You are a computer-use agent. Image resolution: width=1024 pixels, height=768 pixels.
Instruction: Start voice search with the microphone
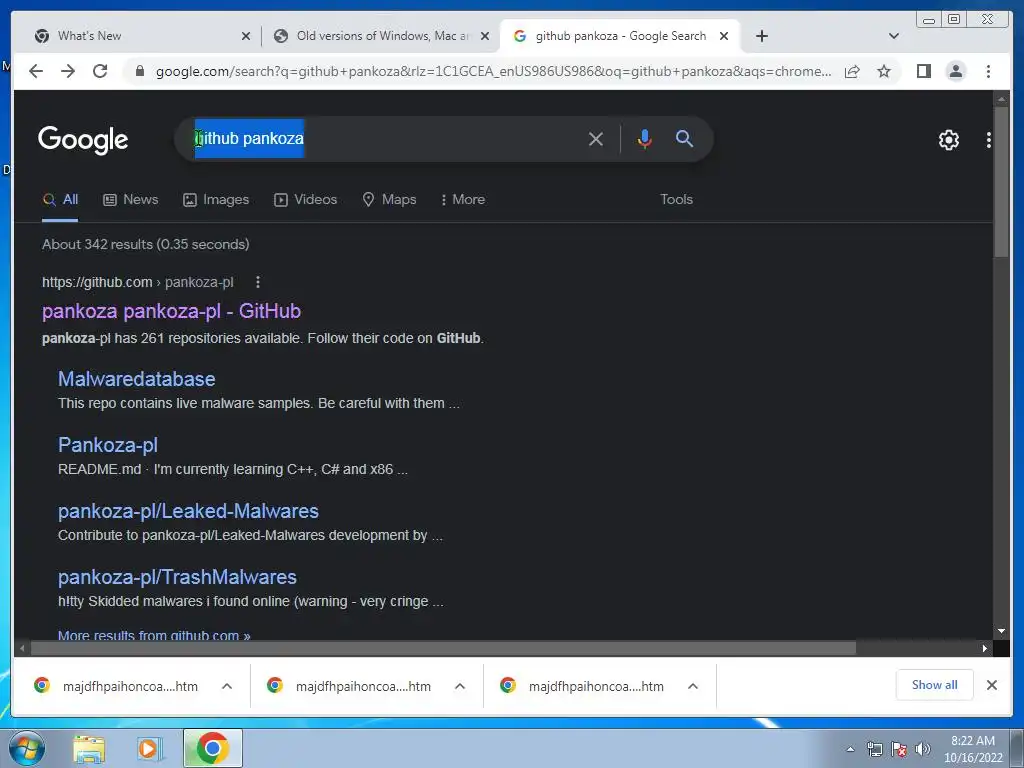pos(645,138)
